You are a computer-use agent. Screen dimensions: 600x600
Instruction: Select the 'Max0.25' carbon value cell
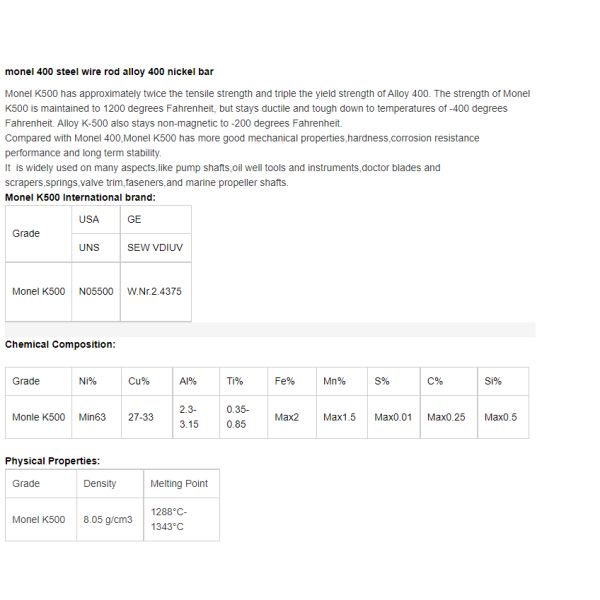coord(446,417)
